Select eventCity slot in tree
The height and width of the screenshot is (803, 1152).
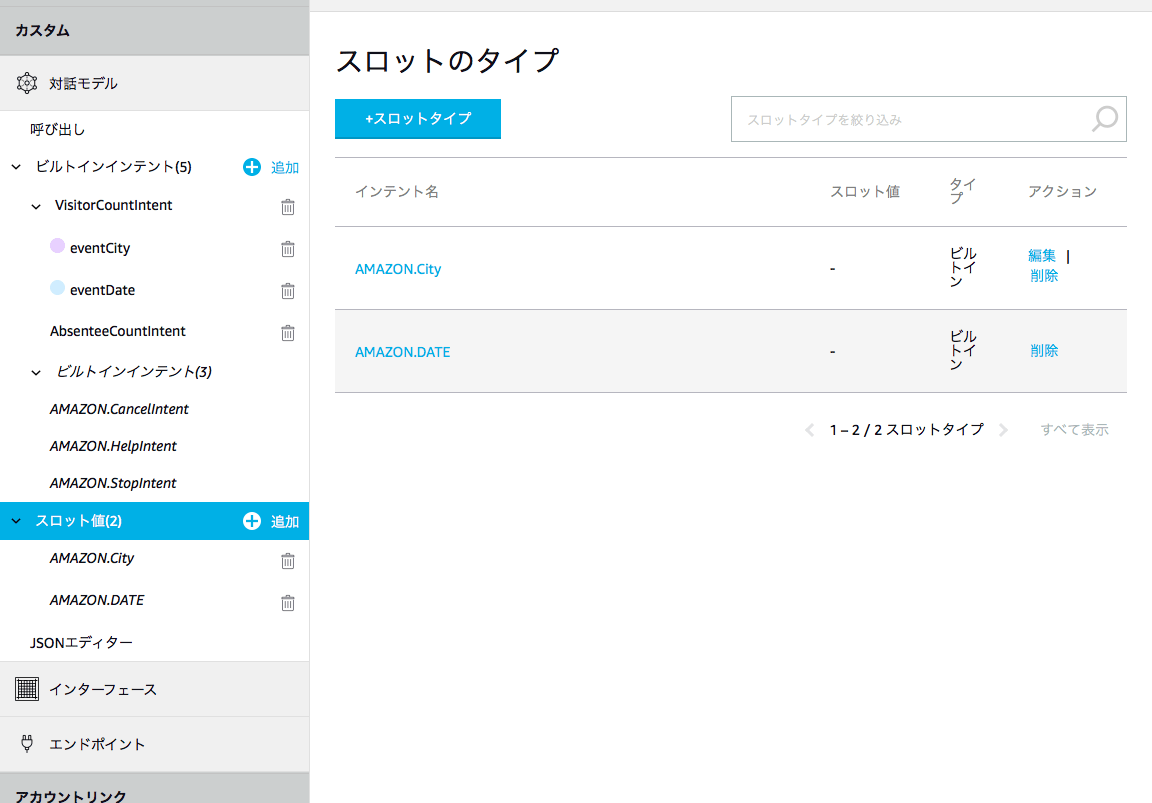[100, 248]
